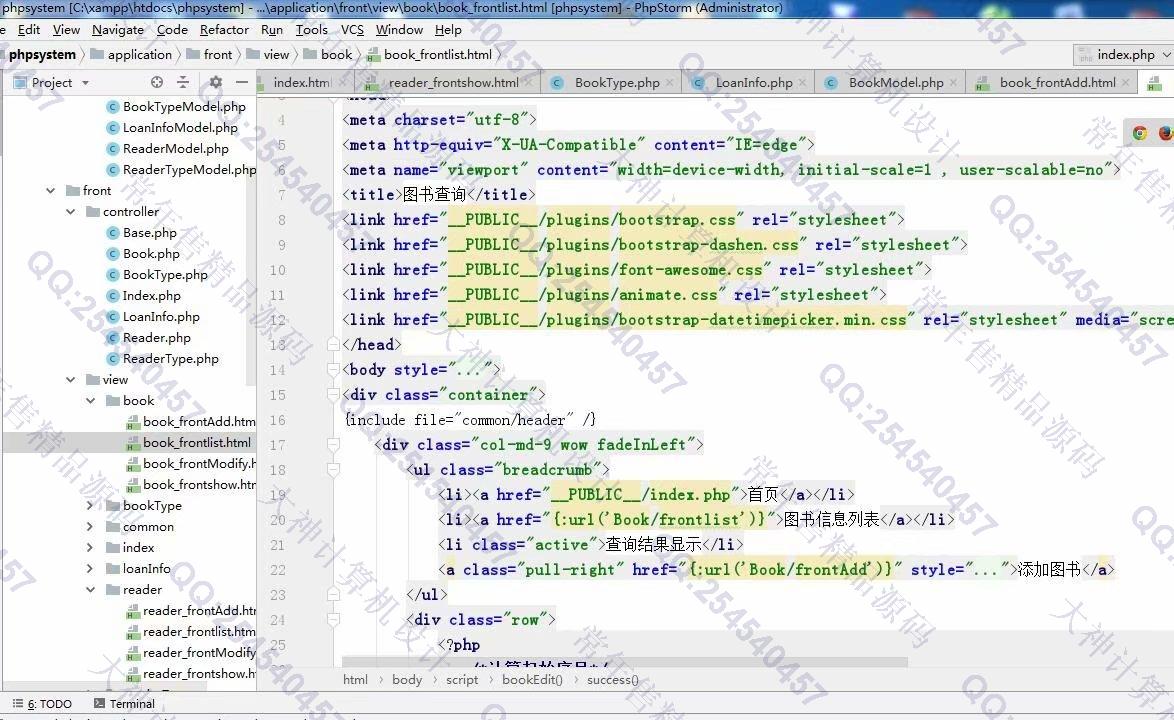Open the Terminal tool window
Viewport: 1174px width, 720px height.
(124, 704)
